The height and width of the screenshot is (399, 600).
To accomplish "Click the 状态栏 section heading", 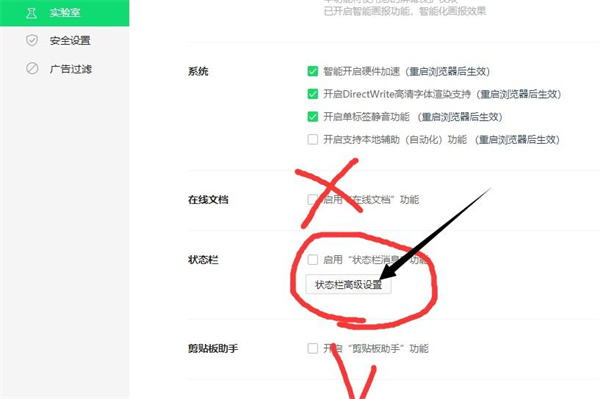I will coord(203,260).
